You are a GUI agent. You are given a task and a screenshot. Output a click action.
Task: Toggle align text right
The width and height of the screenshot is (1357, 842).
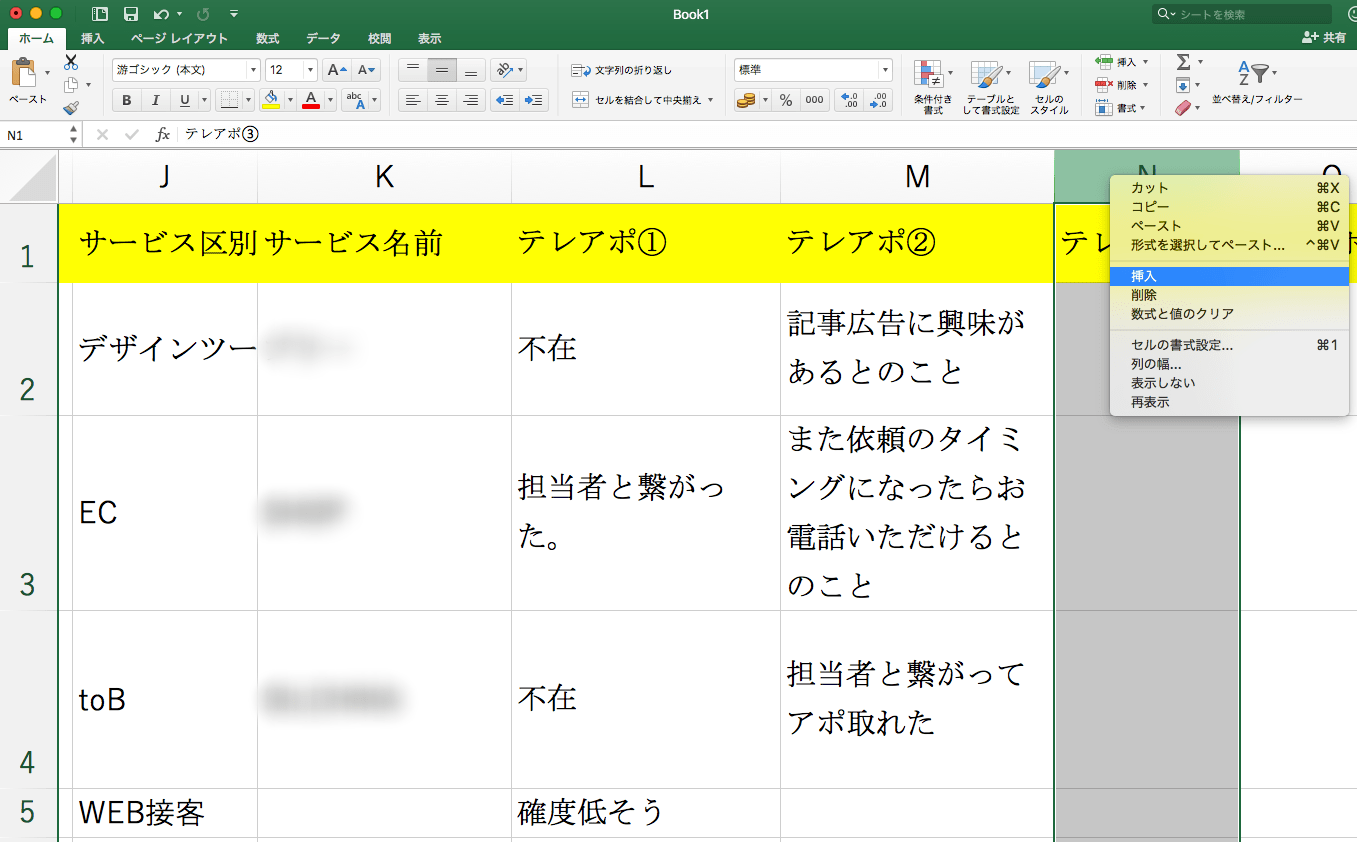(471, 100)
